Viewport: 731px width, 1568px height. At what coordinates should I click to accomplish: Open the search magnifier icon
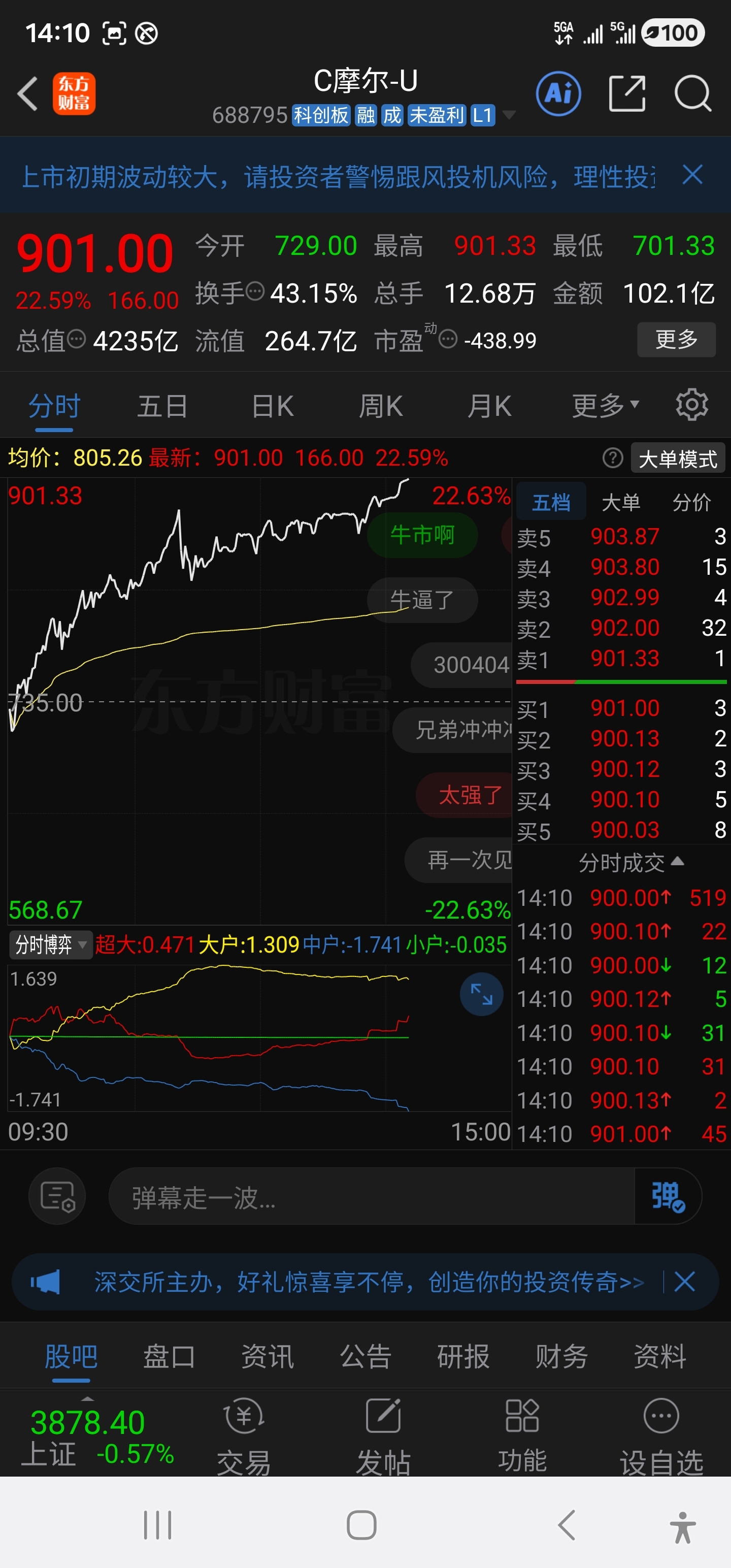(x=692, y=94)
